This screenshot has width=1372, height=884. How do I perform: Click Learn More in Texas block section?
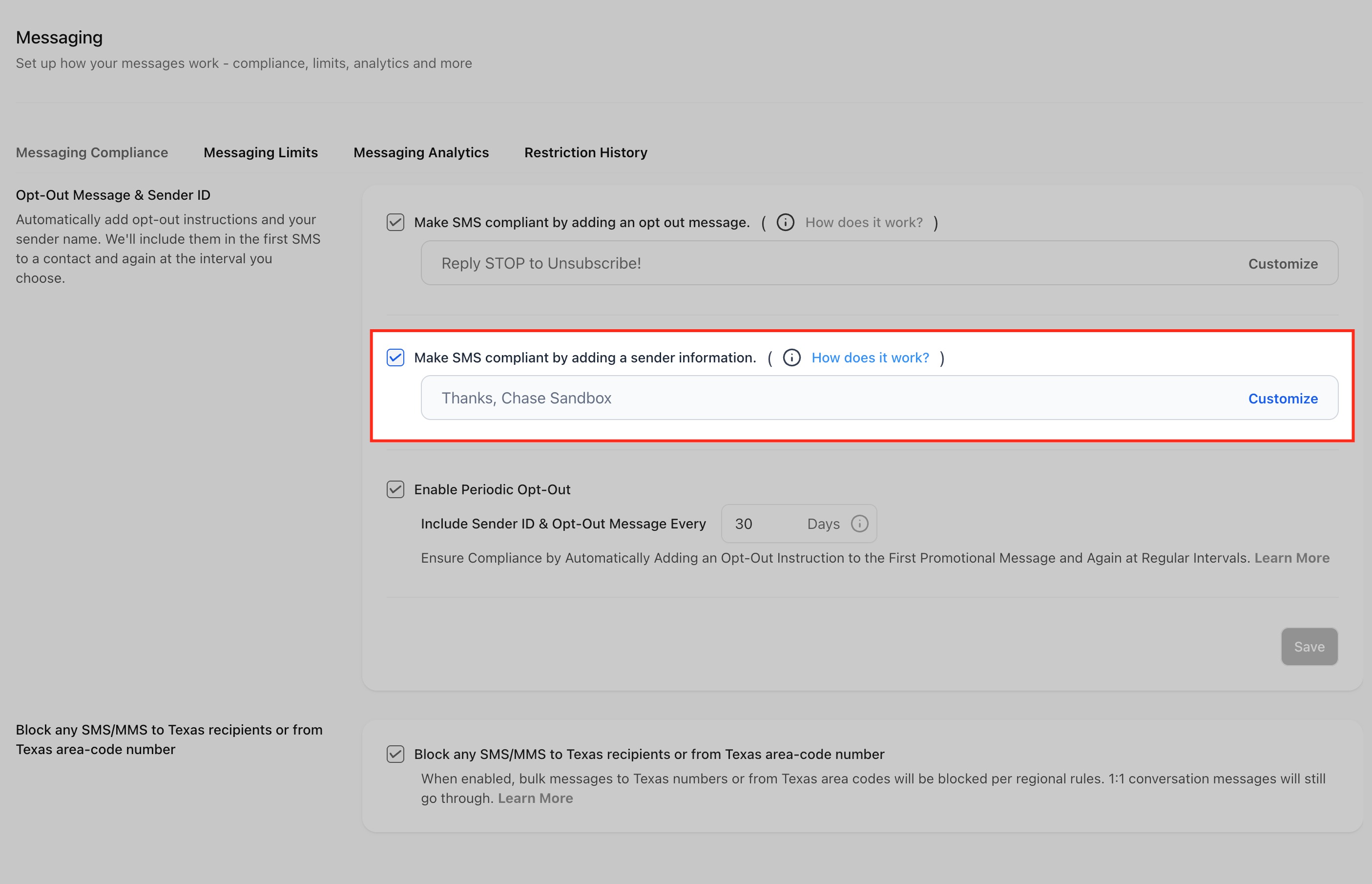(x=535, y=798)
